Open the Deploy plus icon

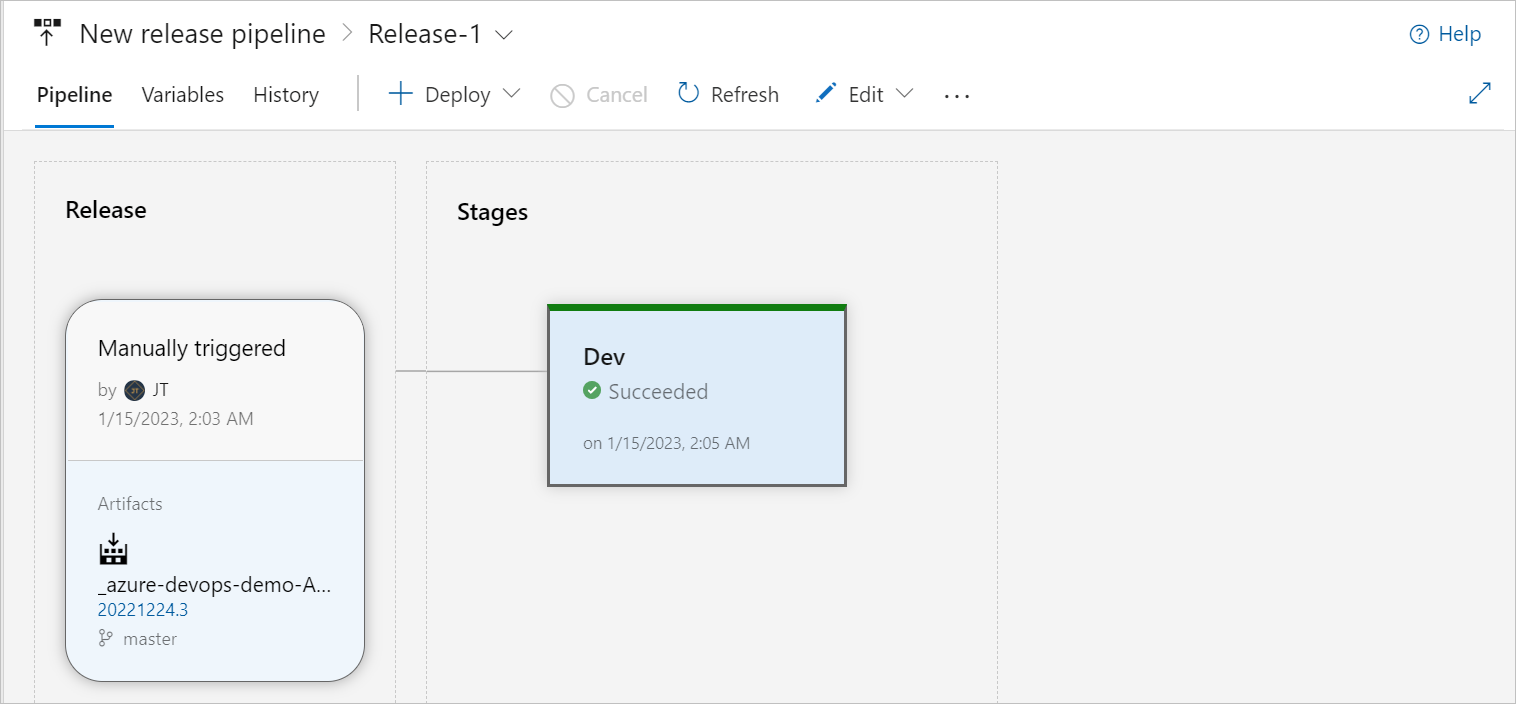[400, 93]
